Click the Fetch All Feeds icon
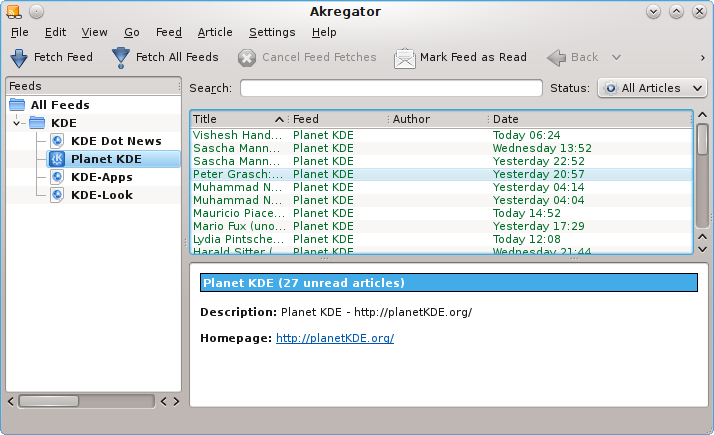 click(121, 58)
